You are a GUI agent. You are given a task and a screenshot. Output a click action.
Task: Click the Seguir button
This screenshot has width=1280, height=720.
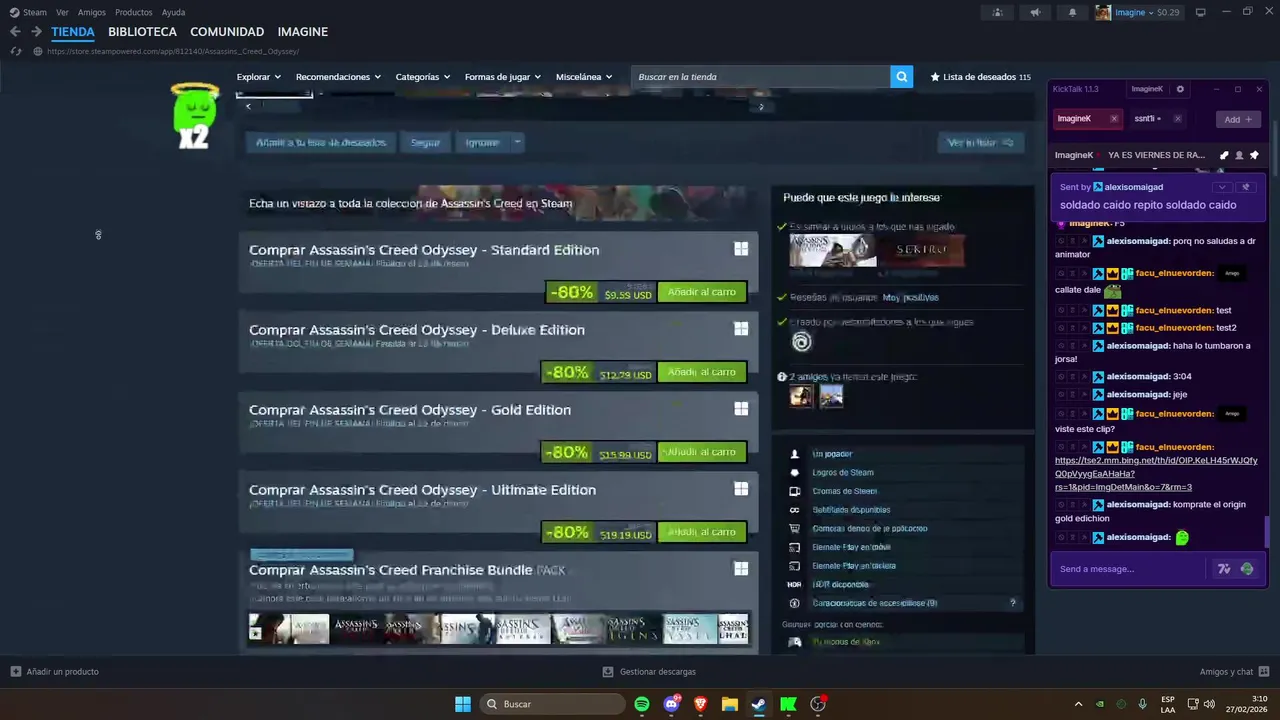(425, 142)
